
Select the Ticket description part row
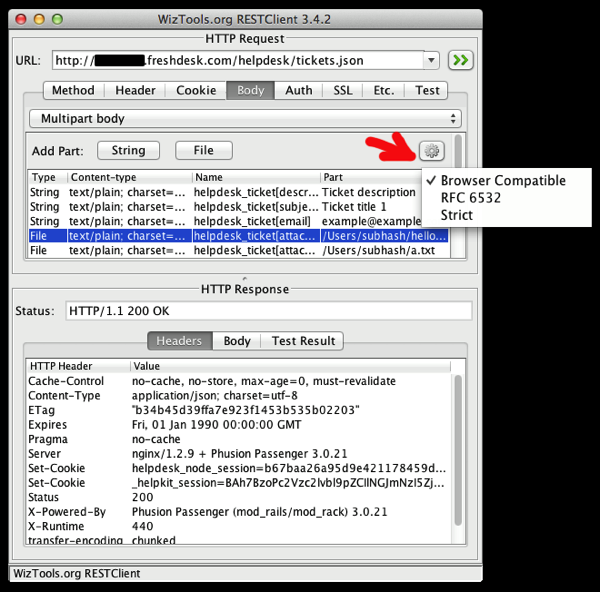[x=225, y=192]
